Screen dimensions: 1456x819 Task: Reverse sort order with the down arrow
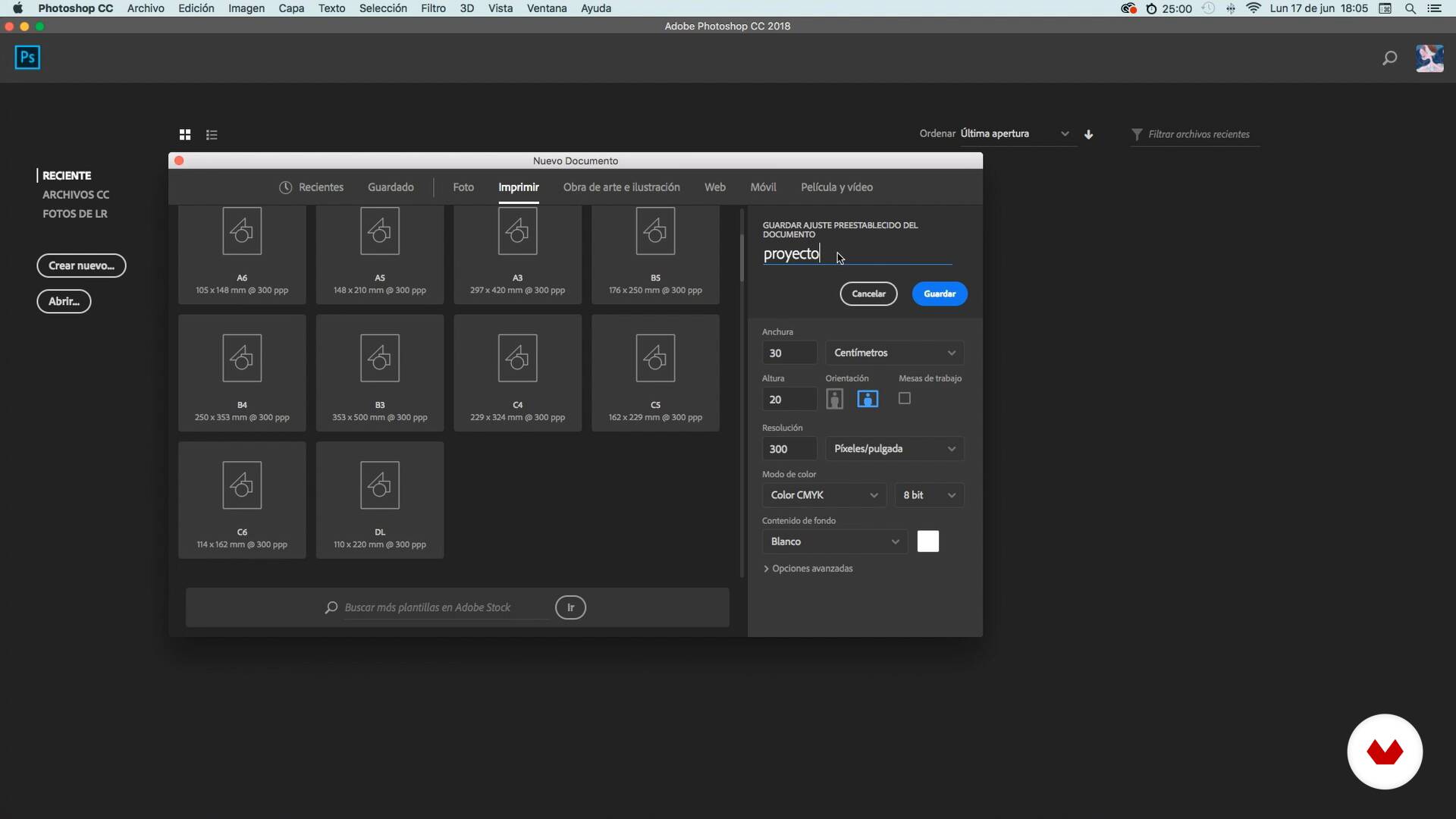click(1088, 134)
